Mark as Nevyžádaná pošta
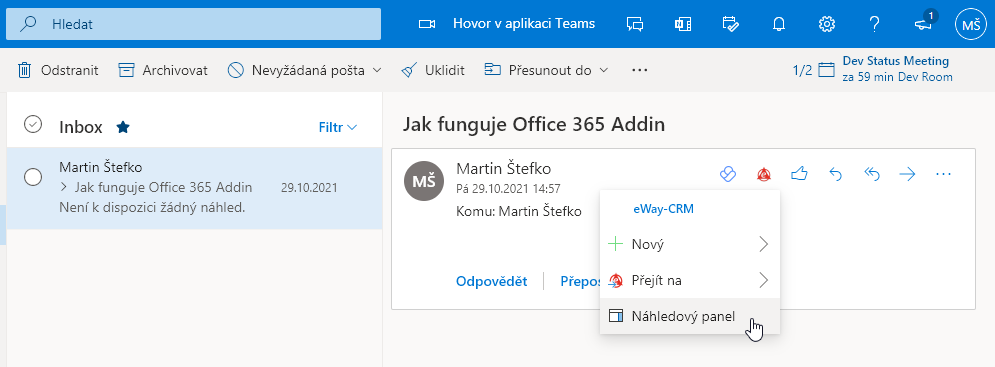The width and height of the screenshot is (995, 367). pyautogui.click(x=296, y=70)
